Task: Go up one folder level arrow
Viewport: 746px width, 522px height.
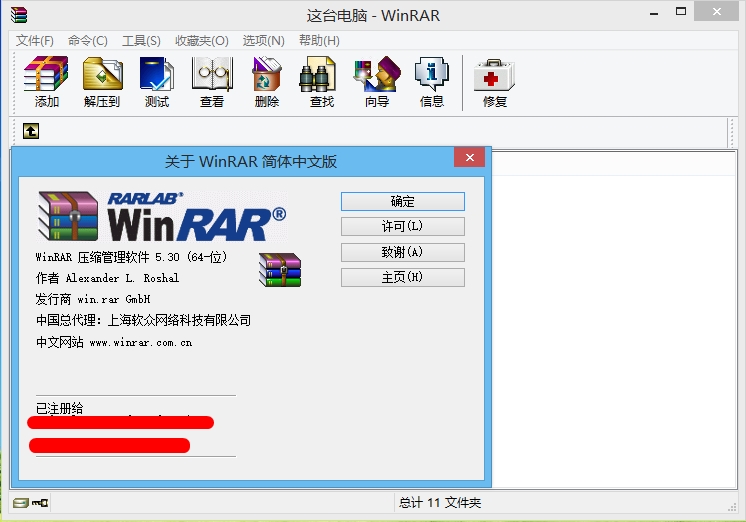Action: 31,131
